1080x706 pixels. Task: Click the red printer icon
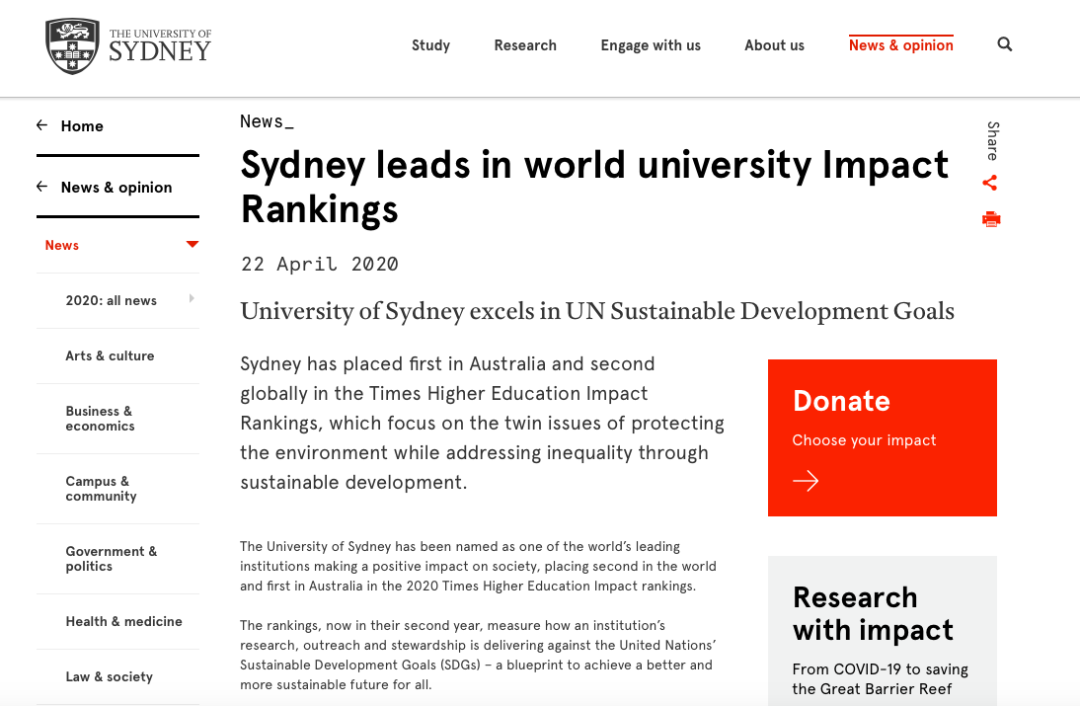991,219
